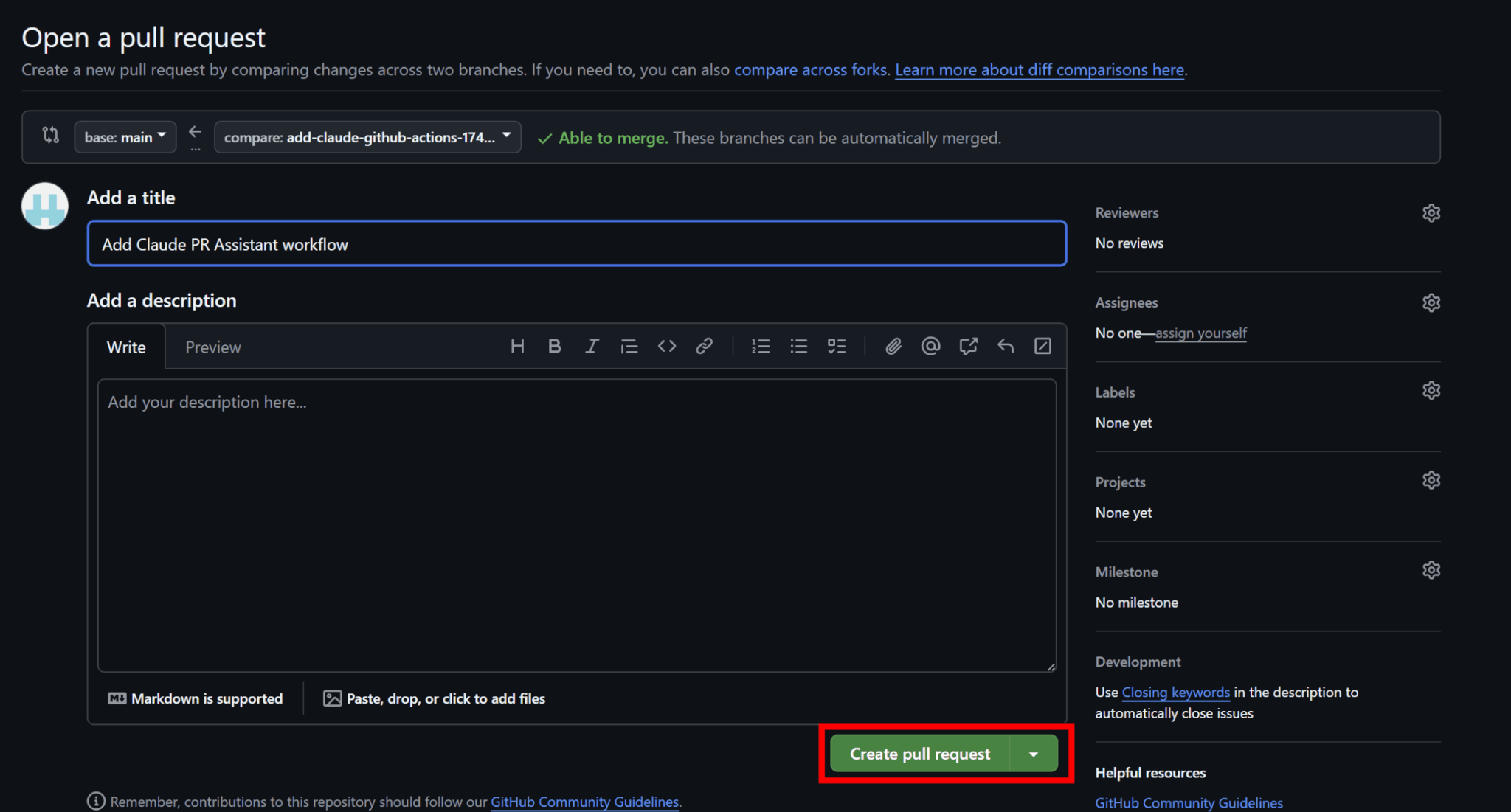Click the user avatar next to title
The image size is (1511, 812).
point(45,206)
